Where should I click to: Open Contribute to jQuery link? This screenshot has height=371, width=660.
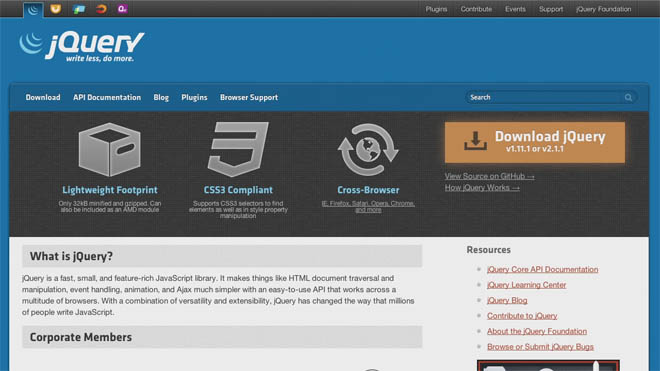pos(522,316)
